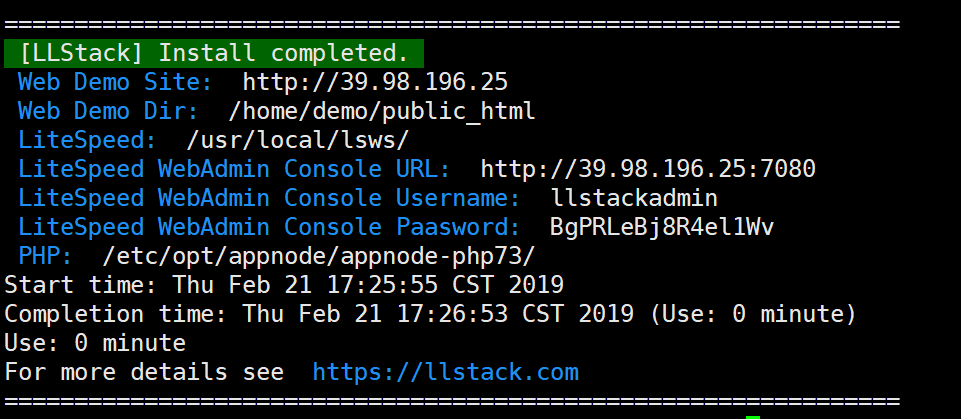Open the WebAdmin Console URL ending in :7080
The width and height of the screenshot is (961, 419).
tap(648, 169)
